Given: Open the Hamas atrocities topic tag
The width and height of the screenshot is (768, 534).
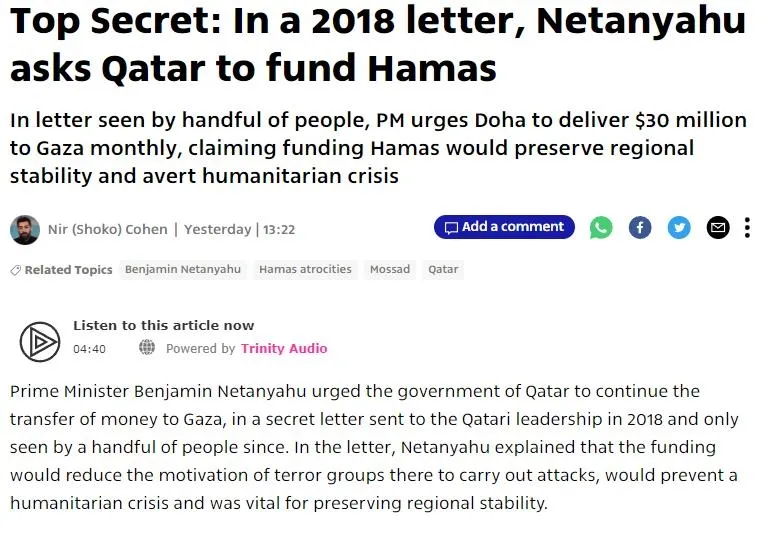Looking at the screenshot, I should coord(305,269).
